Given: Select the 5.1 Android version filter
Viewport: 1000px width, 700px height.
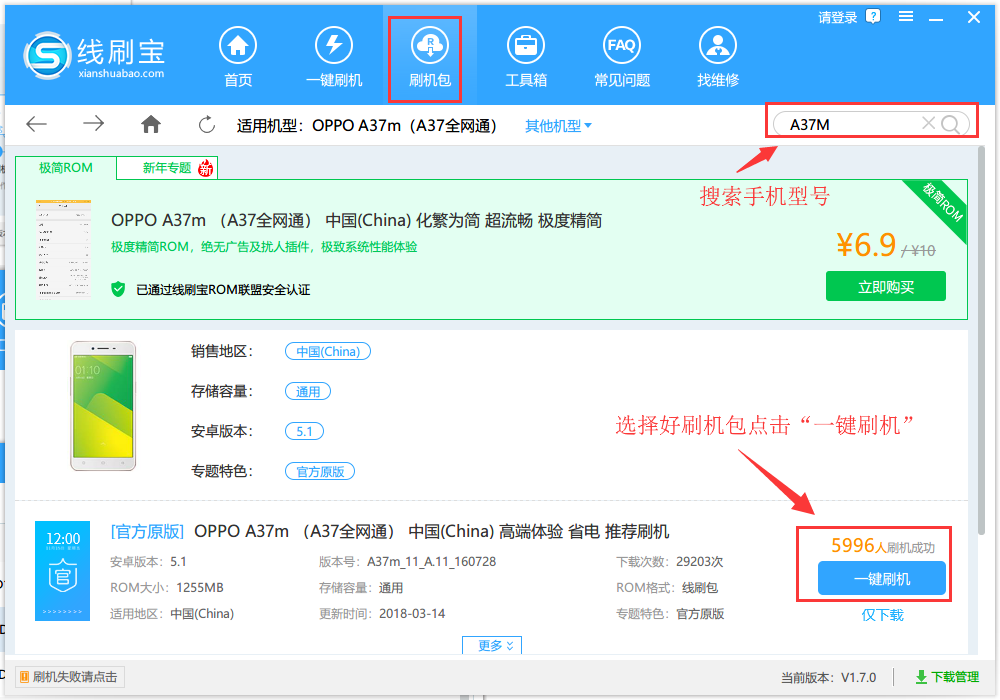Looking at the screenshot, I should (x=304, y=432).
